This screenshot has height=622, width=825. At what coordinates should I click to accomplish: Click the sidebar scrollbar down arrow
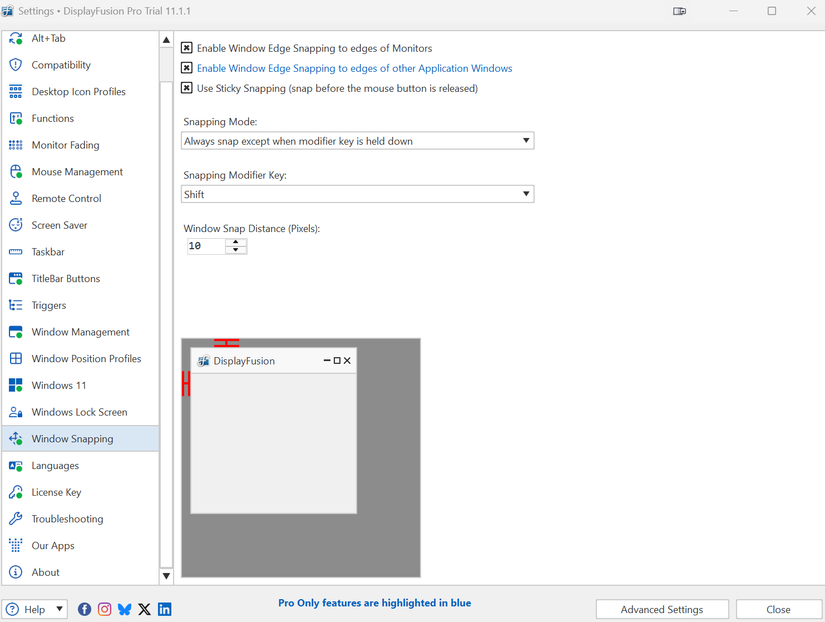[166, 575]
